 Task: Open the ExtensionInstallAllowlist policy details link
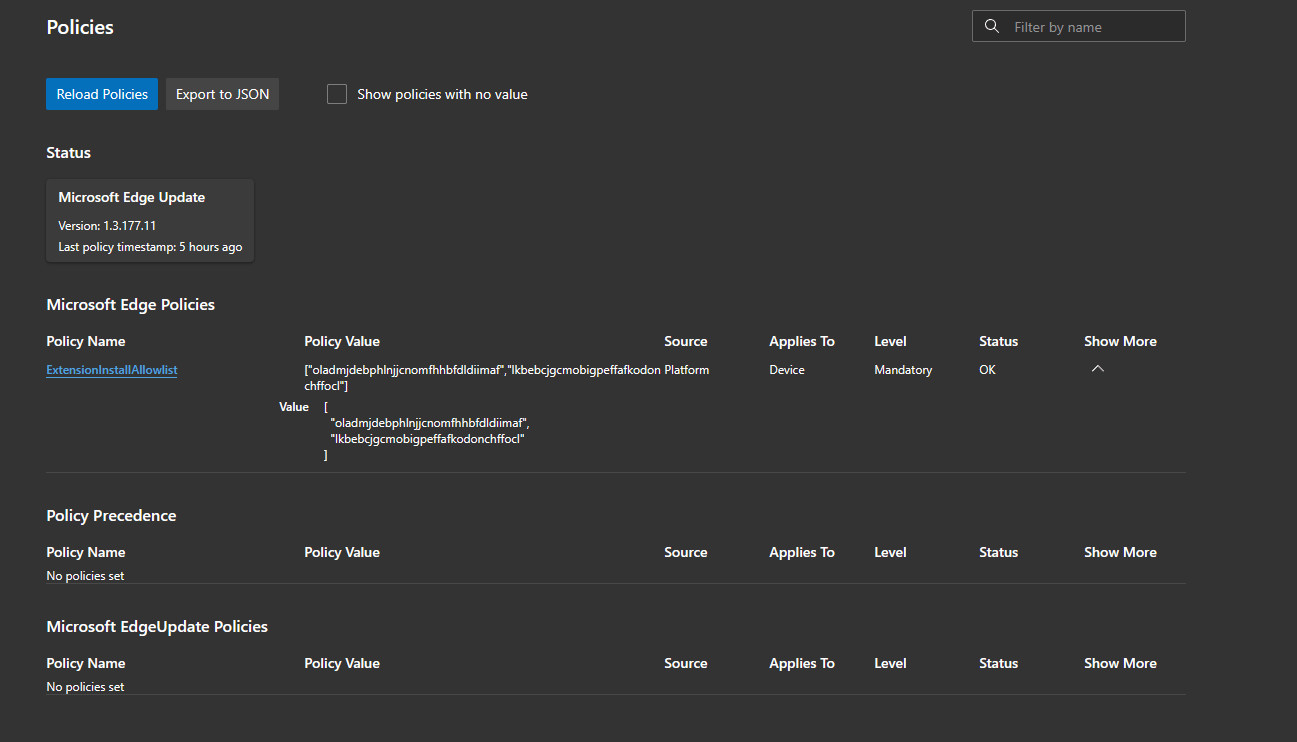coord(111,369)
